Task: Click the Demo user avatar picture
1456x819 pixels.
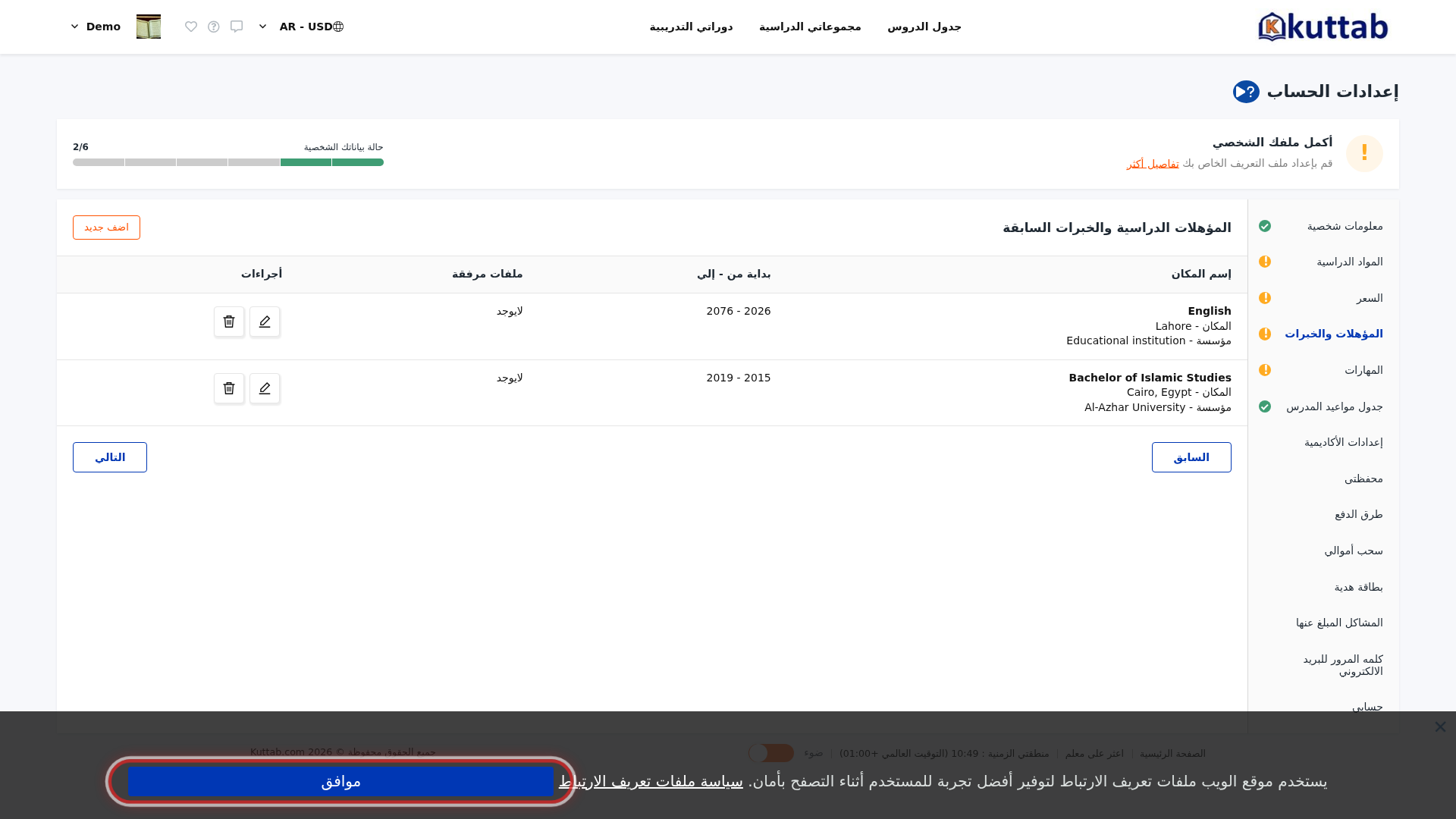Action: (x=149, y=27)
